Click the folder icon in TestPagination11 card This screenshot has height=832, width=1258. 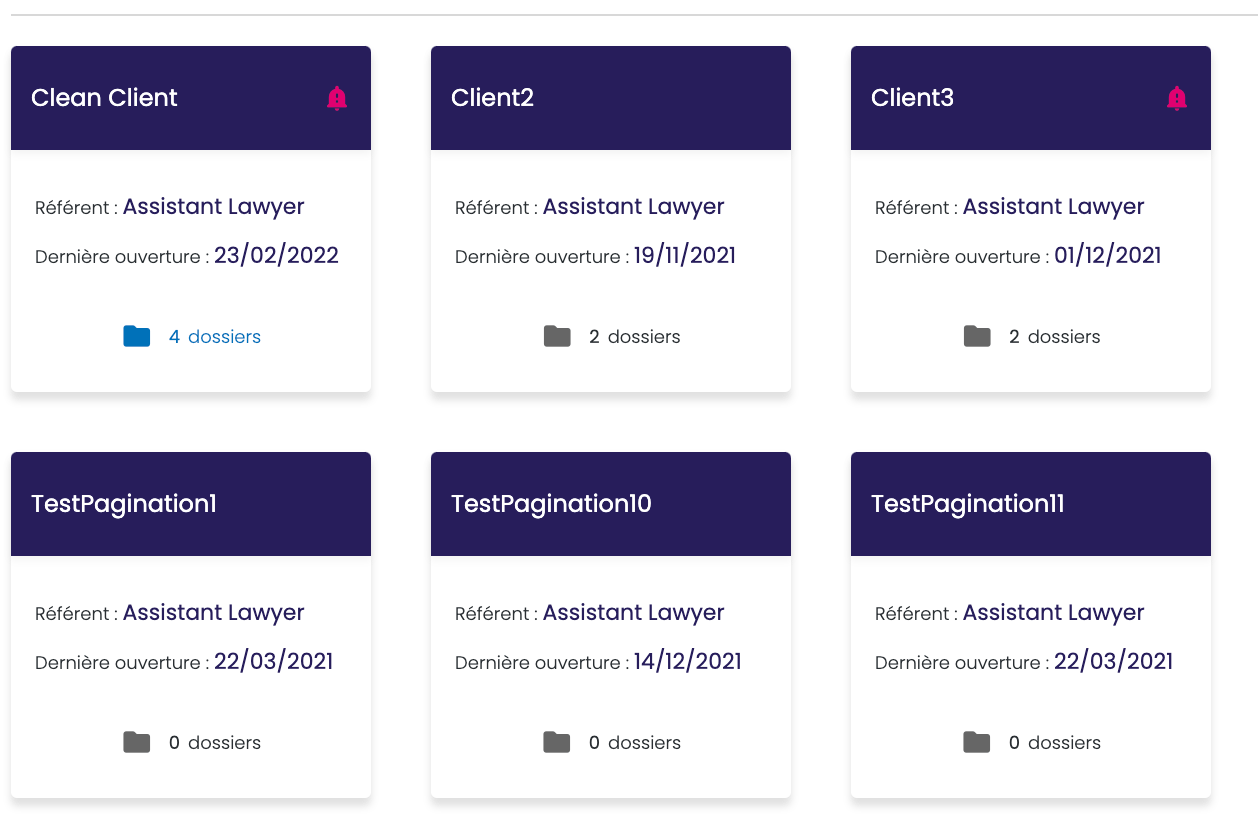[977, 743]
